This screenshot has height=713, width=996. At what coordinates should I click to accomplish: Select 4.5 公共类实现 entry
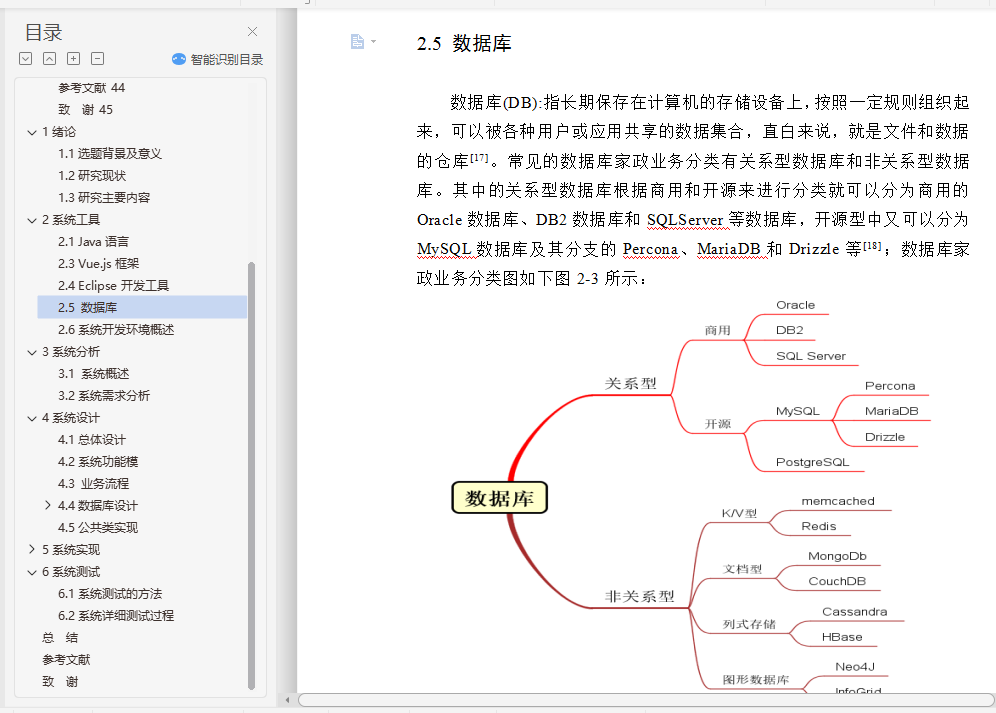pyautogui.click(x=98, y=528)
